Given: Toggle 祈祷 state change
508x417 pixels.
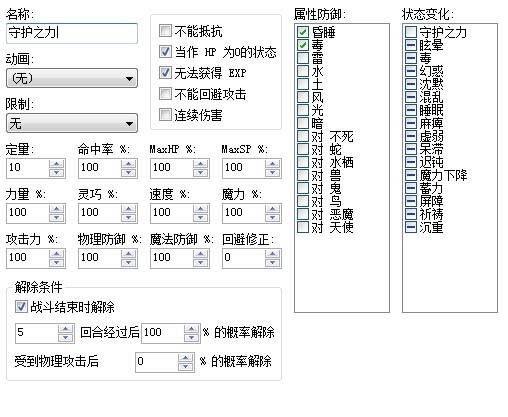Looking at the screenshot, I should (x=411, y=214).
